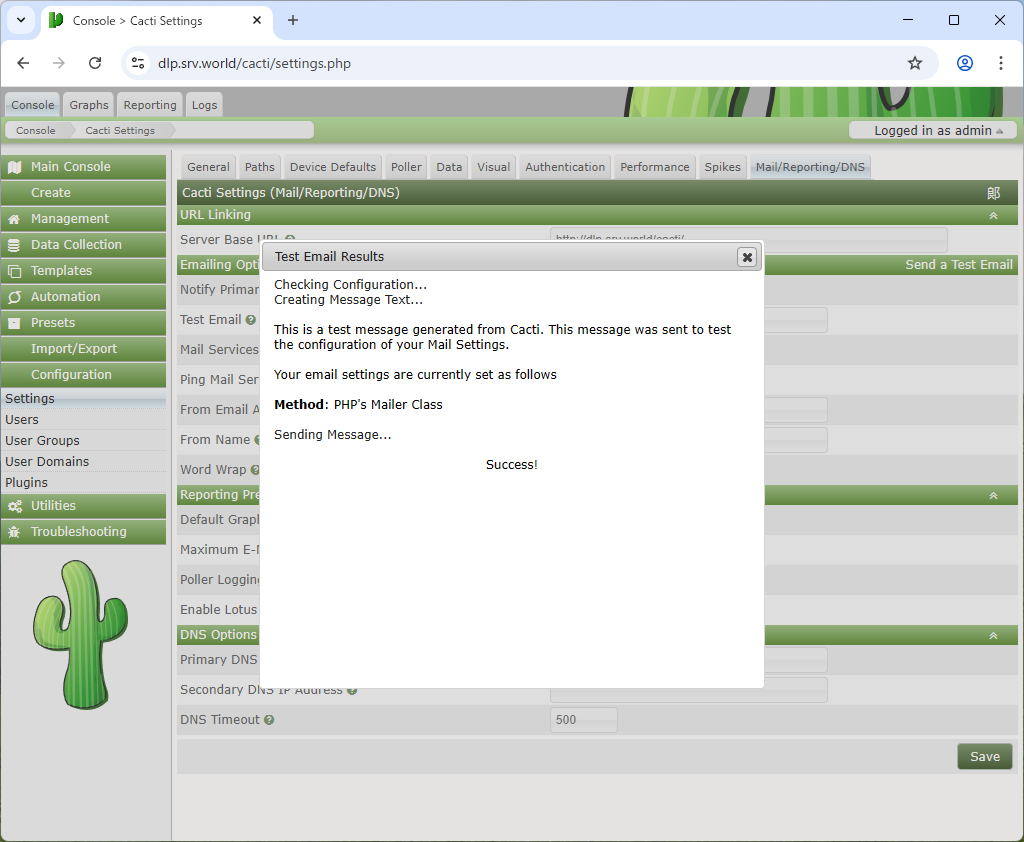Click the Send a Test Email link
Viewport: 1024px width, 842px height.
tap(958, 265)
